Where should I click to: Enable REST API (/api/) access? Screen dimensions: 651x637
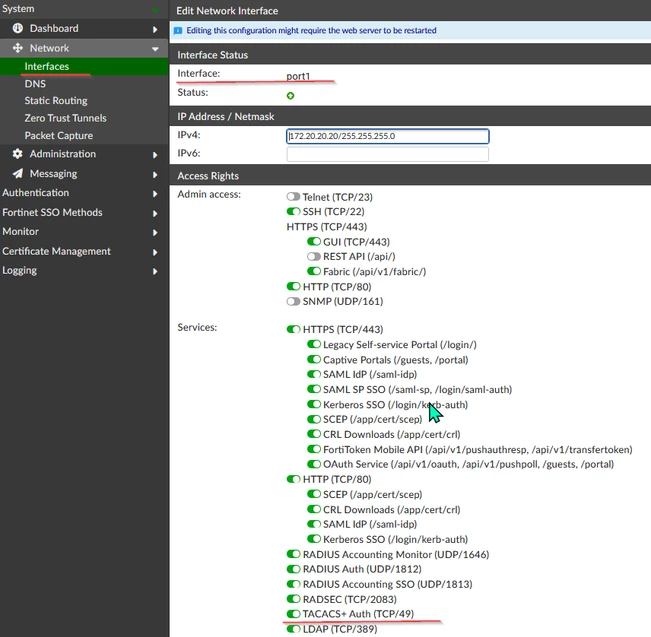click(x=314, y=256)
